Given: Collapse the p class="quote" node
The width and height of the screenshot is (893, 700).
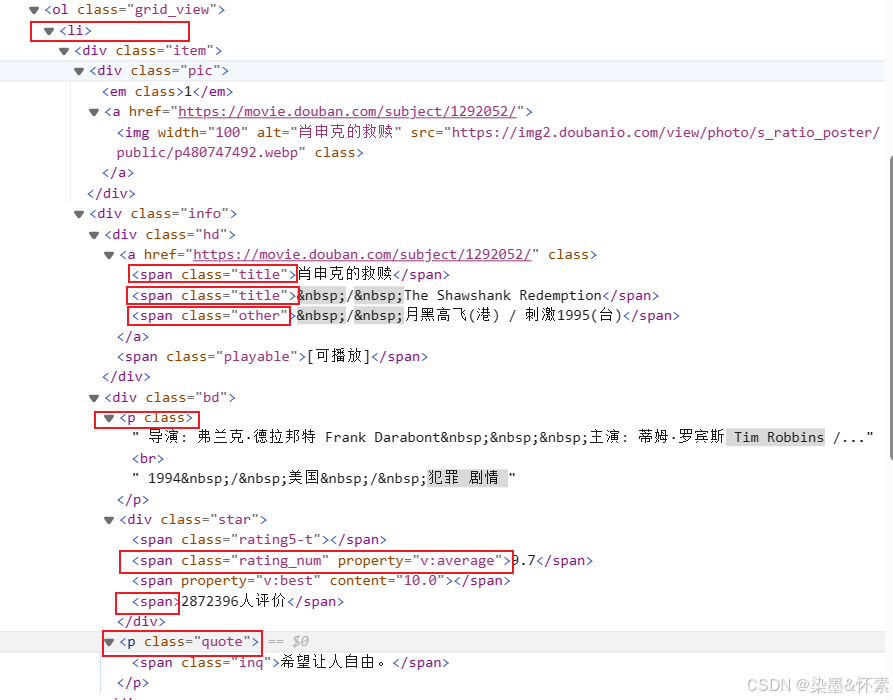Looking at the screenshot, I should pyautogui.click(x=109, y=642).
